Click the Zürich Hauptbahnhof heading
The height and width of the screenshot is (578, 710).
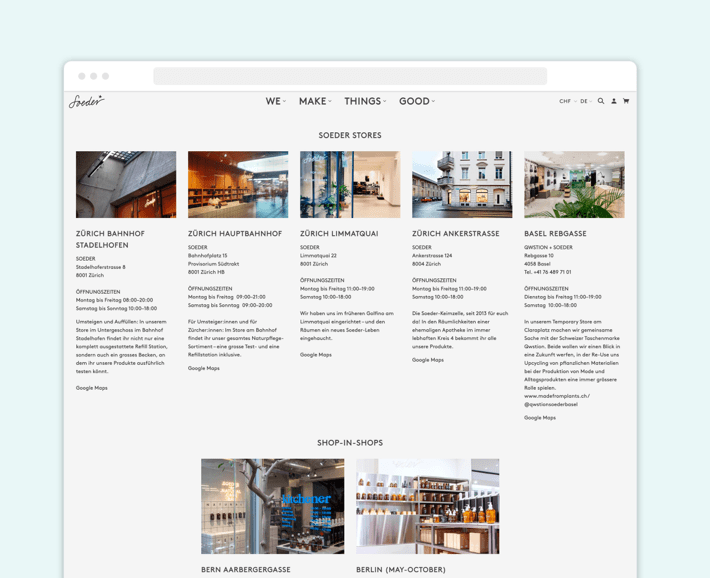235,233
